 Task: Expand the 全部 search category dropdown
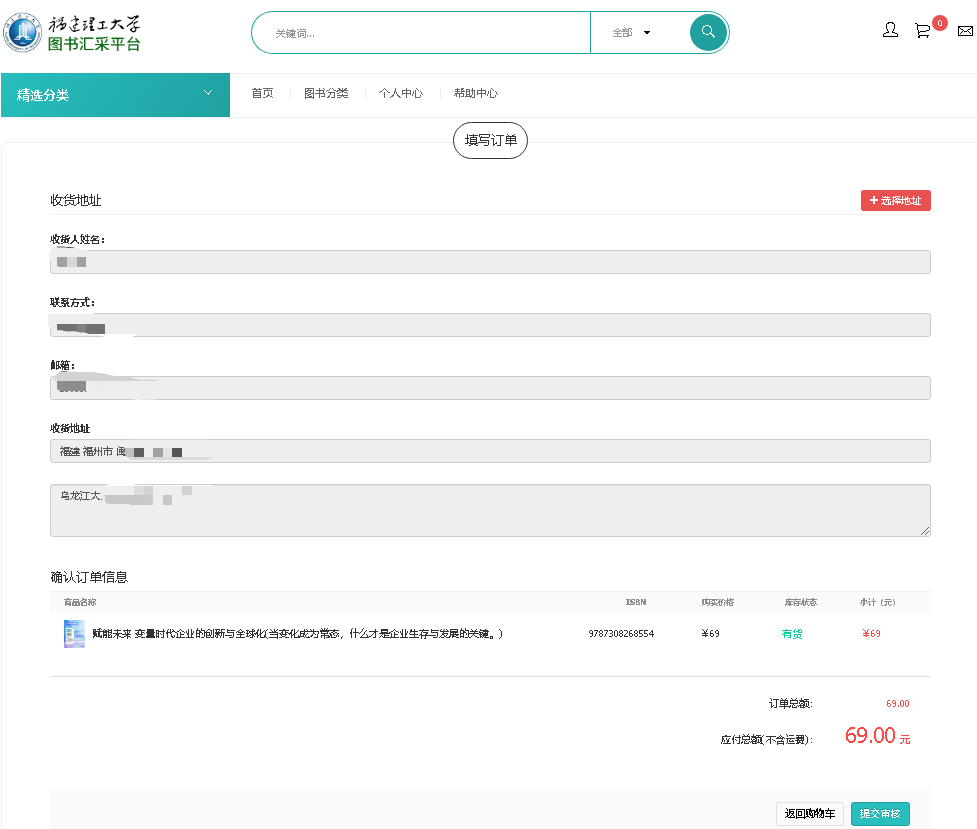[631, 33]
